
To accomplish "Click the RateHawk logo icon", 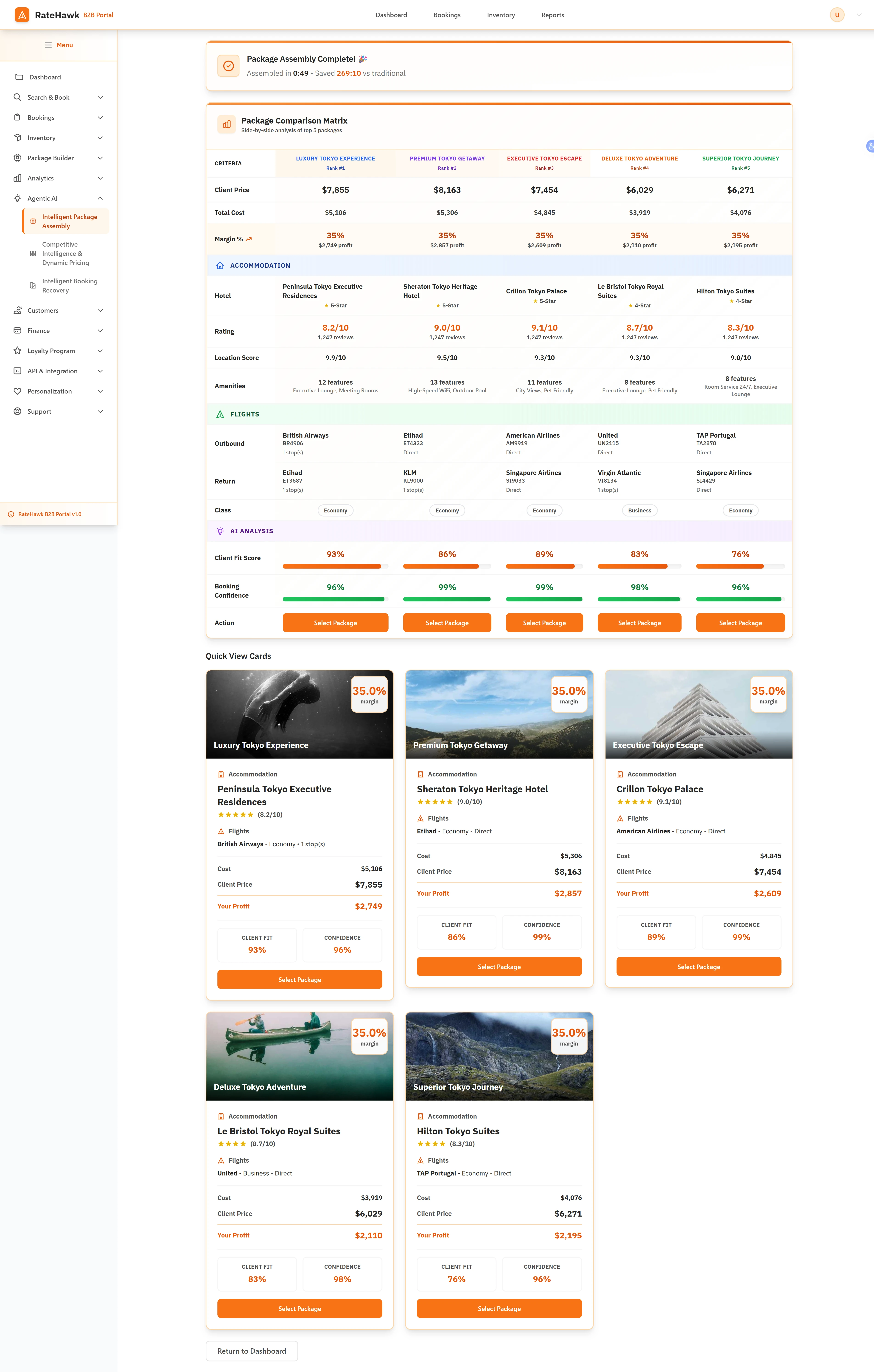I will pos(22,14).
